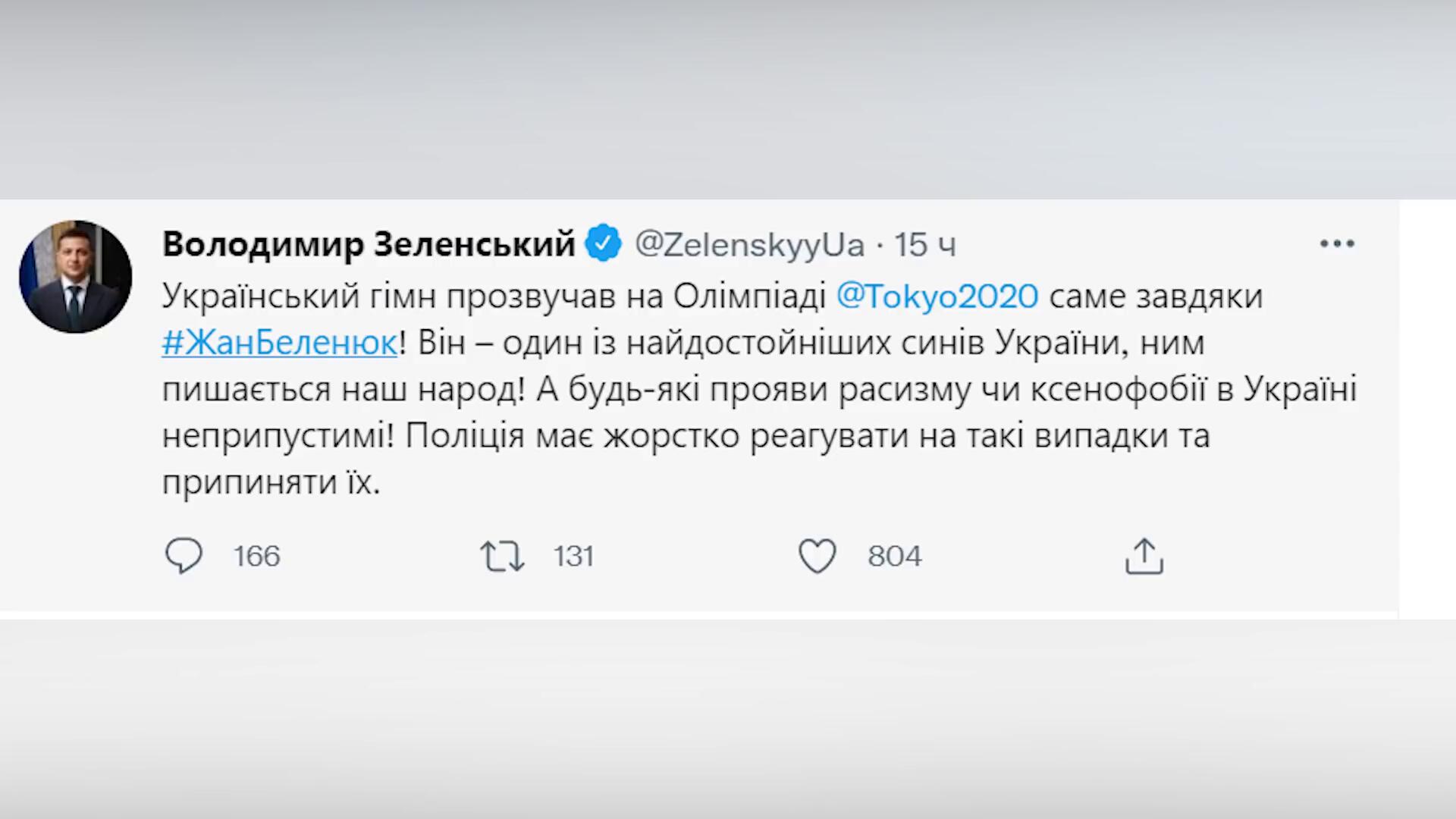The height and width of the screenshot is (819, 1456).
Task: Open the three-dot more options menu
Action: point(1337,244)
